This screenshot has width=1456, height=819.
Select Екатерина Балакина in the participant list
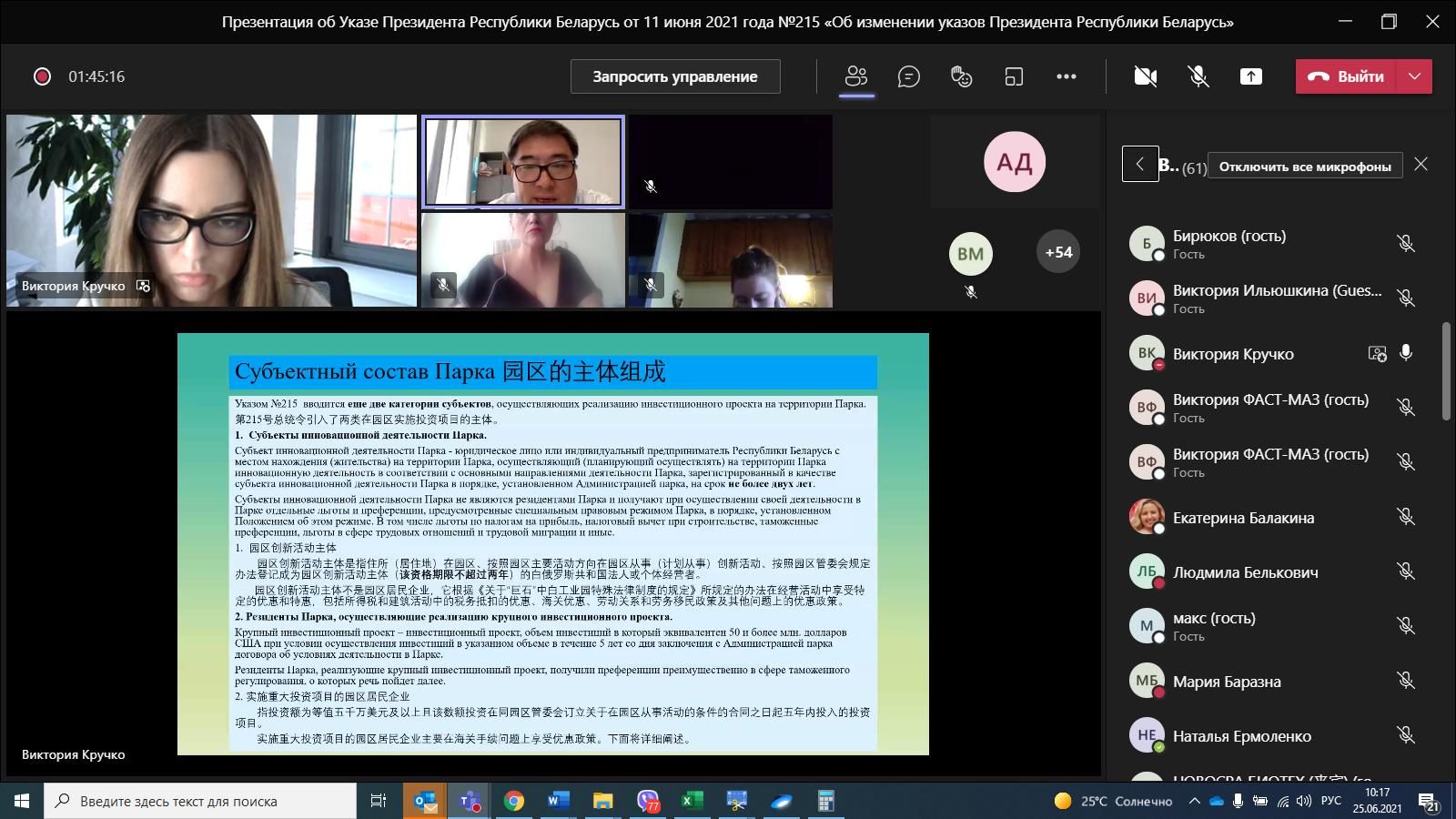1243,518
